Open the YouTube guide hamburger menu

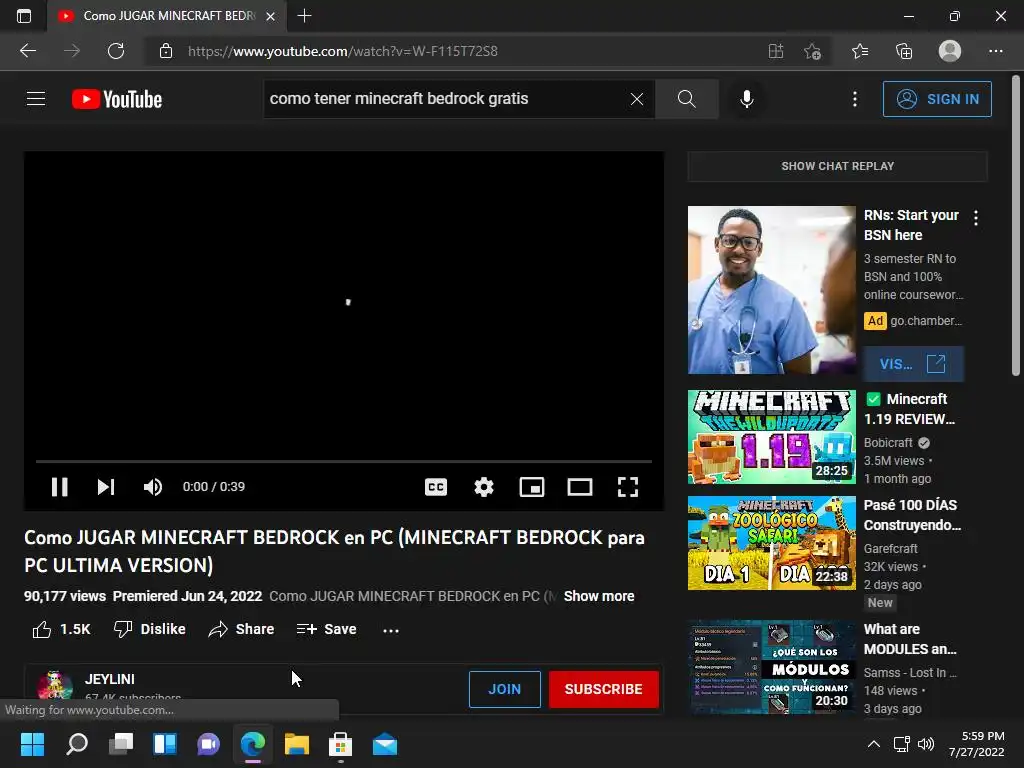pos(36,99)
